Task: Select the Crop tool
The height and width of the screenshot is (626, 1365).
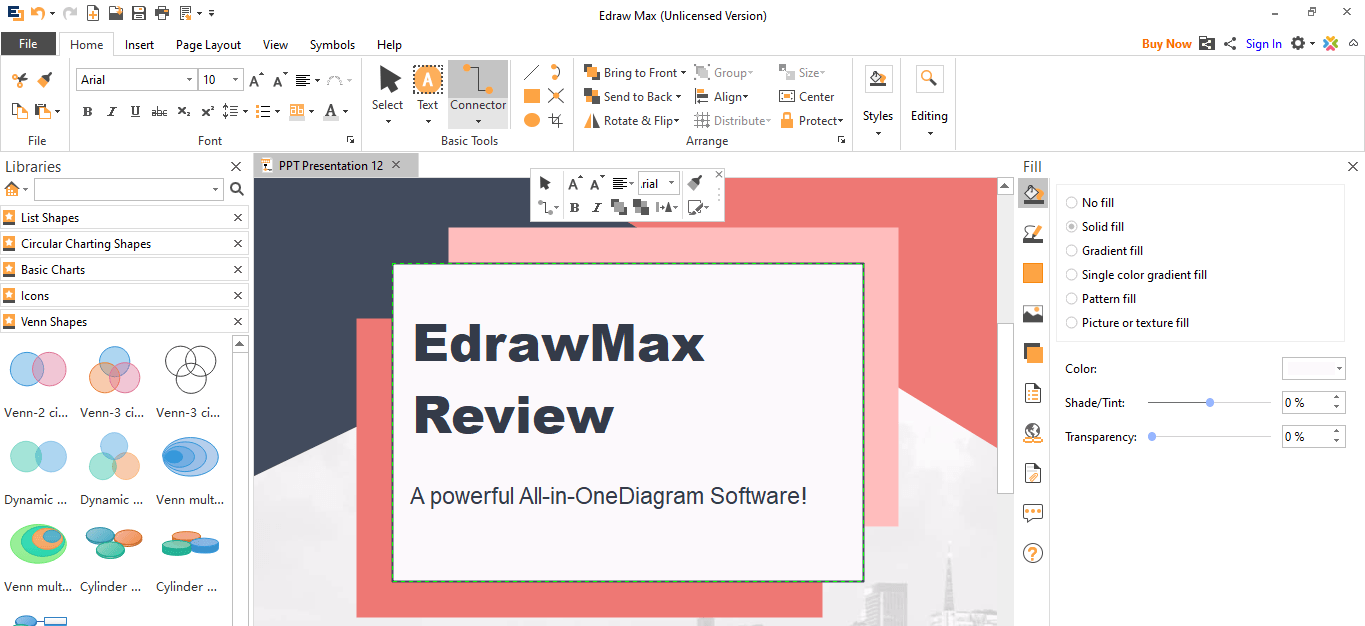Action: (556, 120)
